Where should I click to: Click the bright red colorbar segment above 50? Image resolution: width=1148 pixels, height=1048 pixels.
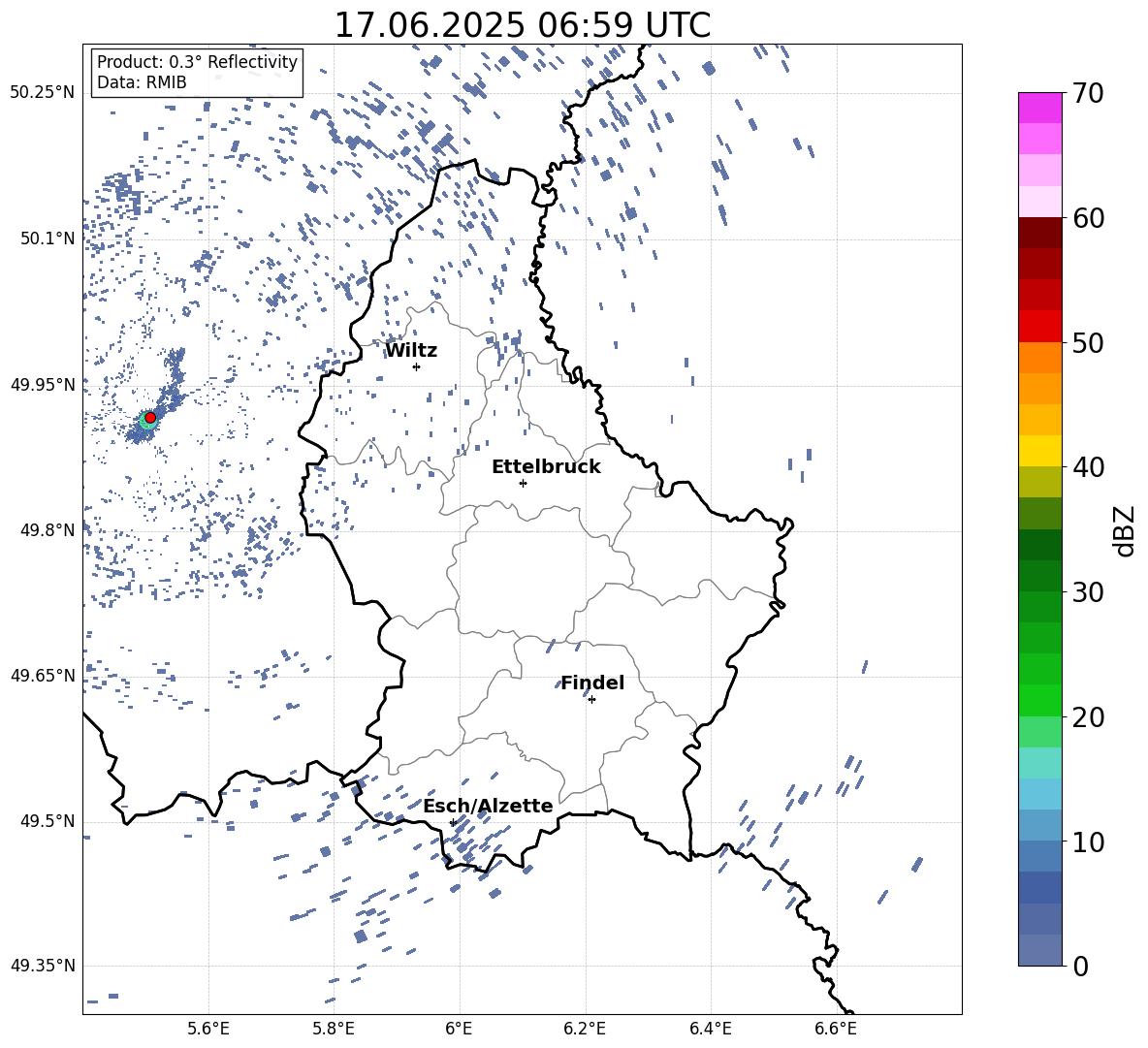(x=1039, y=327)
